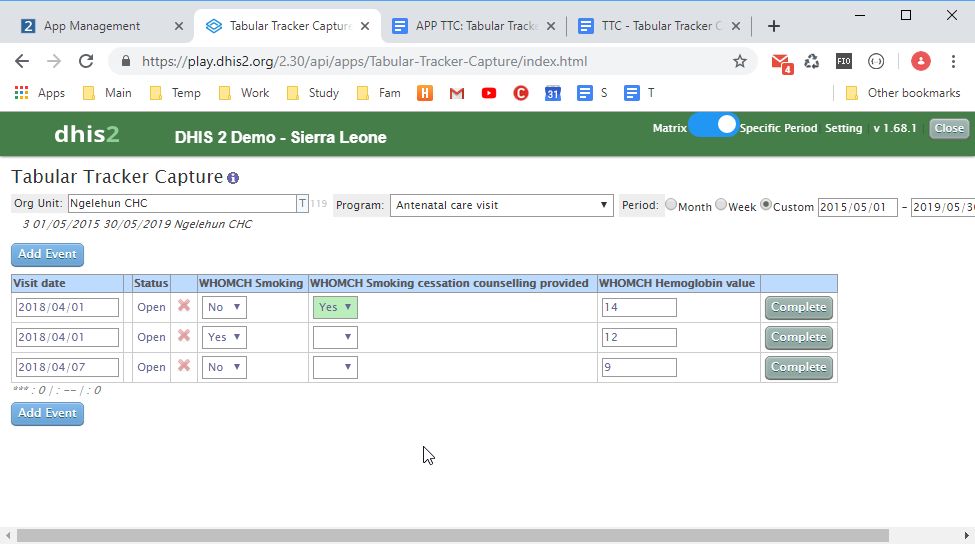Image resolution: width=975 pixels, height=544 pixels.
Task: Complete the event with Hemoglobin 12
Action: point(798,337)
